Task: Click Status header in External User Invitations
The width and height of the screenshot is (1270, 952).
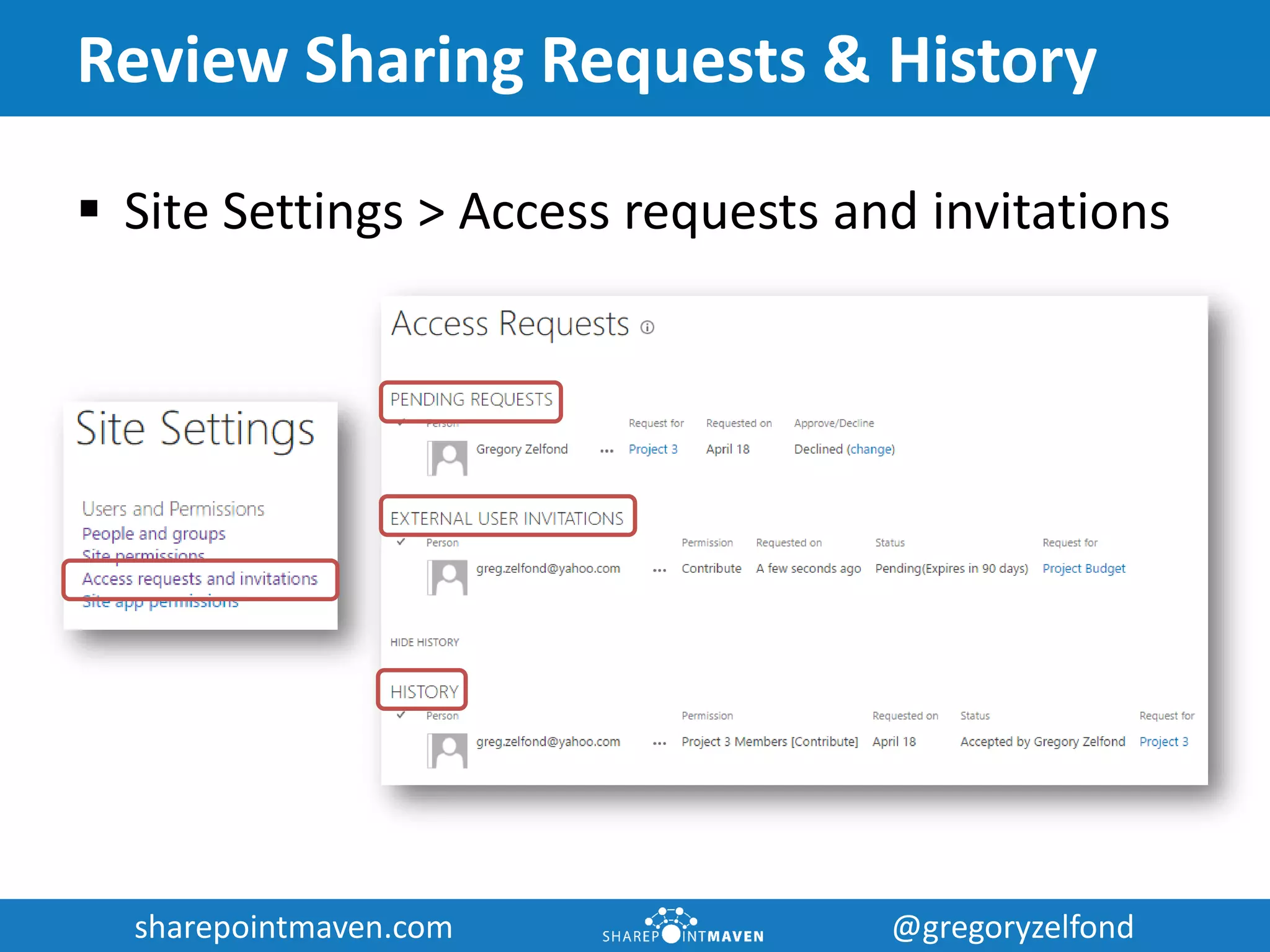Action: tap(890, 543)
